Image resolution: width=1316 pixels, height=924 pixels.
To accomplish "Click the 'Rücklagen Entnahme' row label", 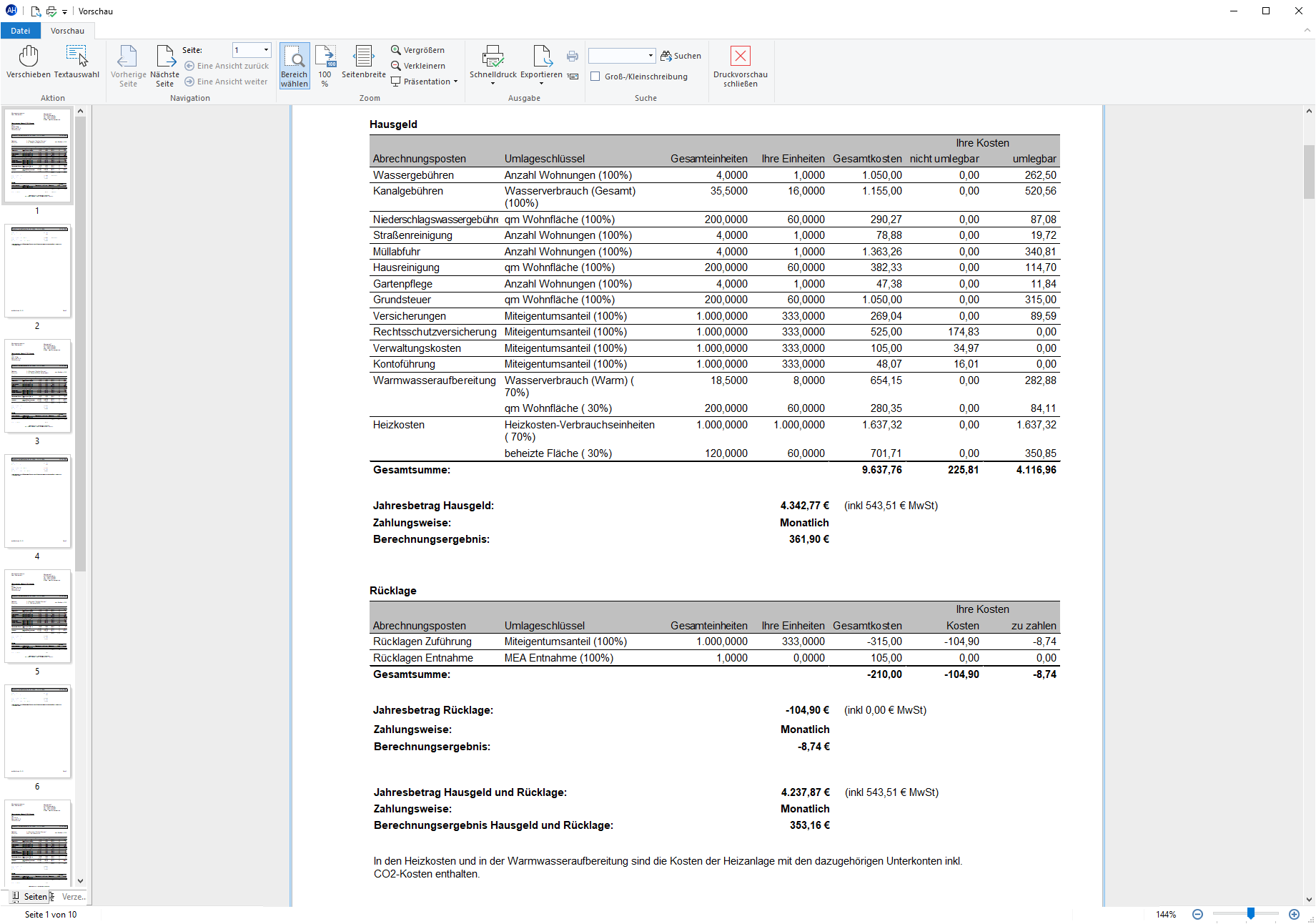I will coord(423,658).
